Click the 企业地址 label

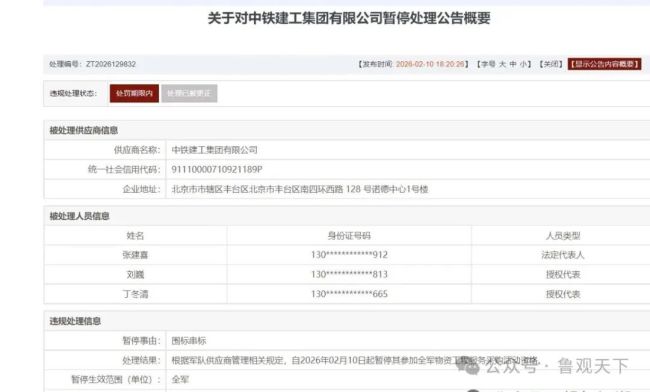click(141, 189)
